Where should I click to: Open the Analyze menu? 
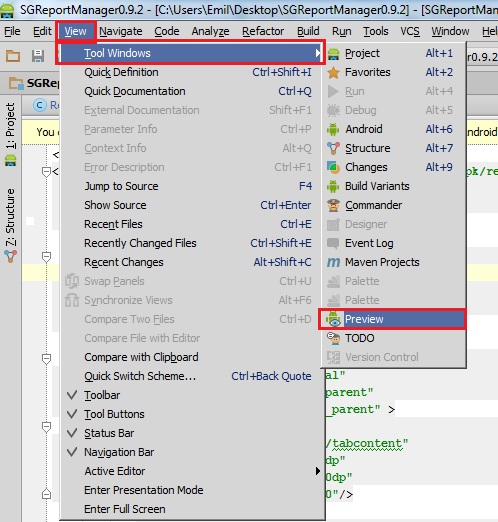click(210, 31)
